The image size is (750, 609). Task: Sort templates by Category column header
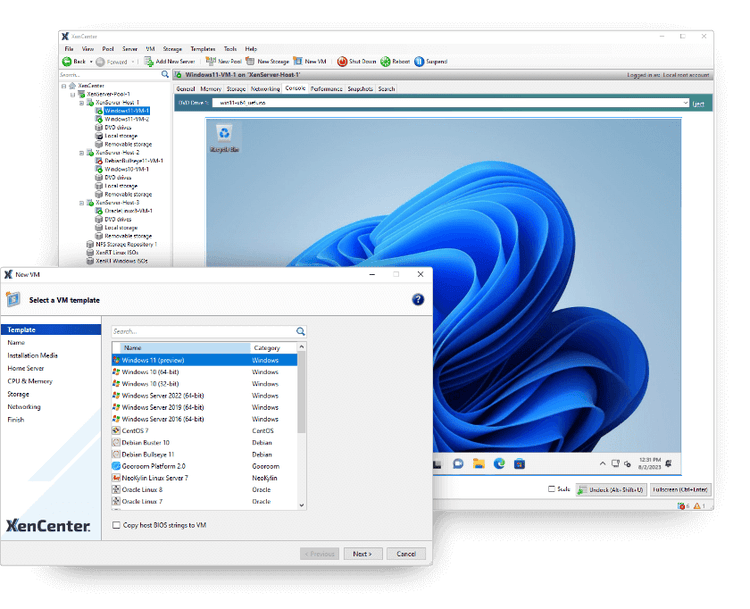[x=274, y=348]
